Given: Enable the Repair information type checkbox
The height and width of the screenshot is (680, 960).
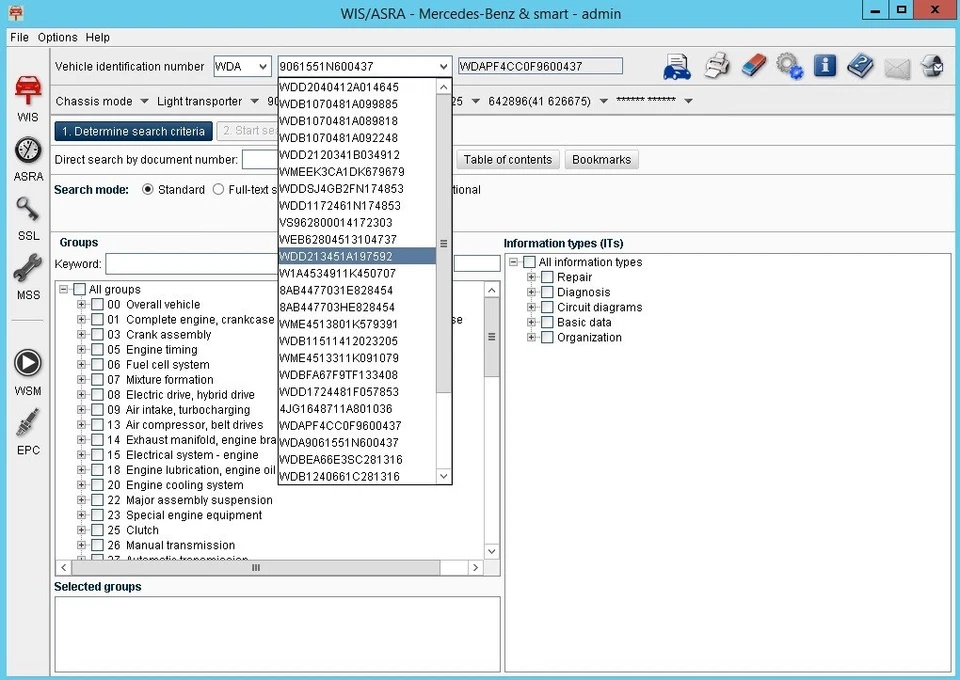Looking at the screenshot, I should point(545,277).
